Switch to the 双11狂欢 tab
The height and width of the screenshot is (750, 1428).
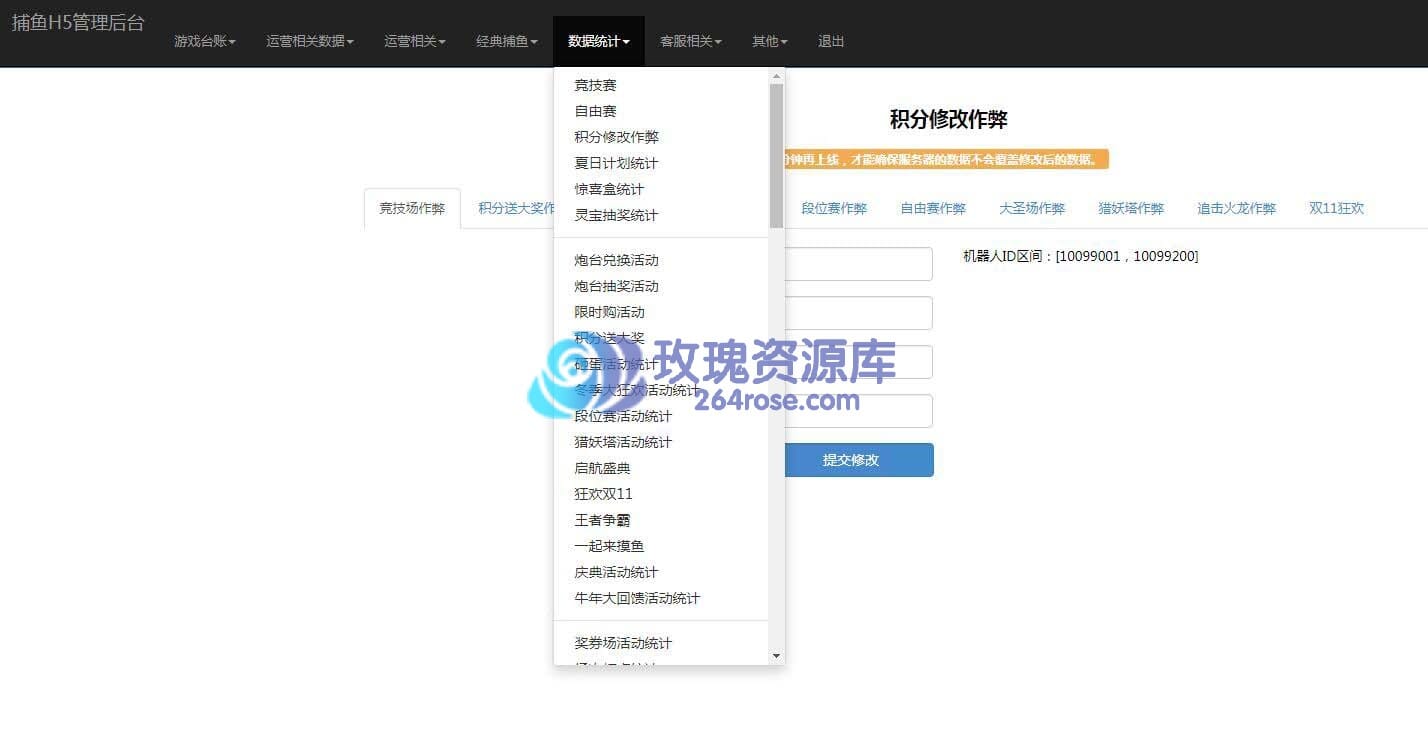coord(1336,208)
